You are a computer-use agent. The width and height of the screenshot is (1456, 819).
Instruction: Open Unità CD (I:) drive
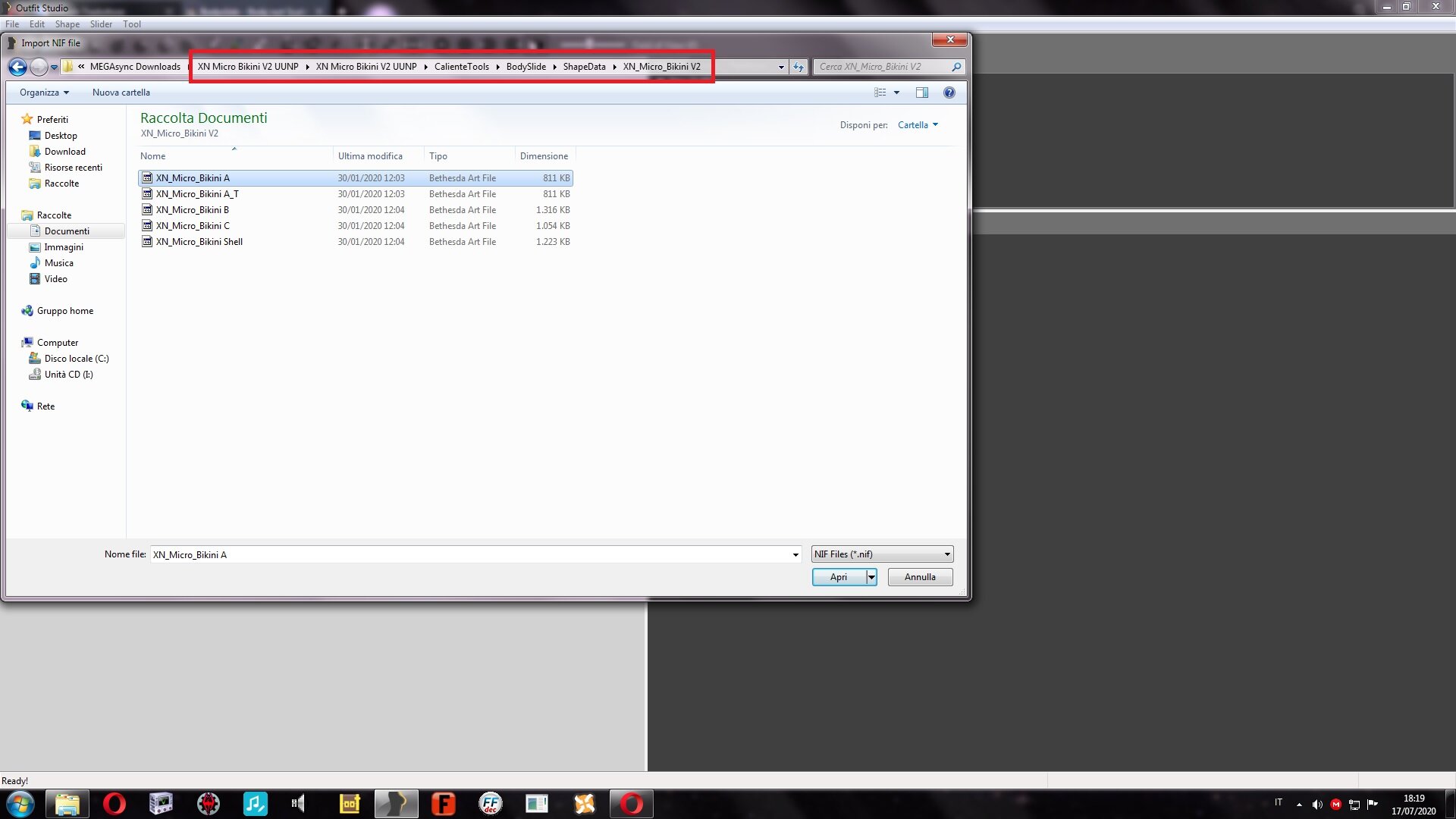point(61,375)
